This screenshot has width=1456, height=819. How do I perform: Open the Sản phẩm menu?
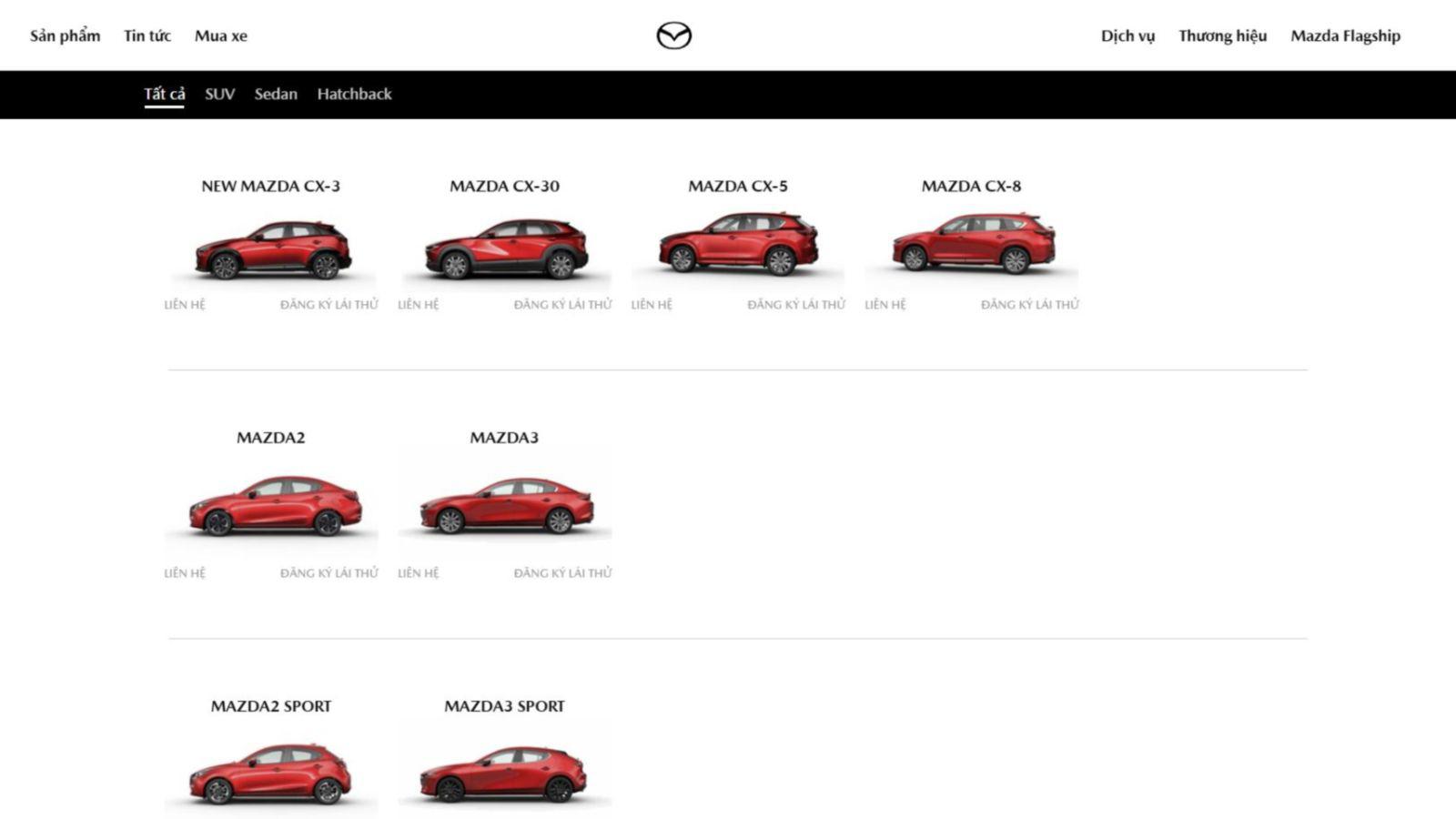[x=65, y=35]
